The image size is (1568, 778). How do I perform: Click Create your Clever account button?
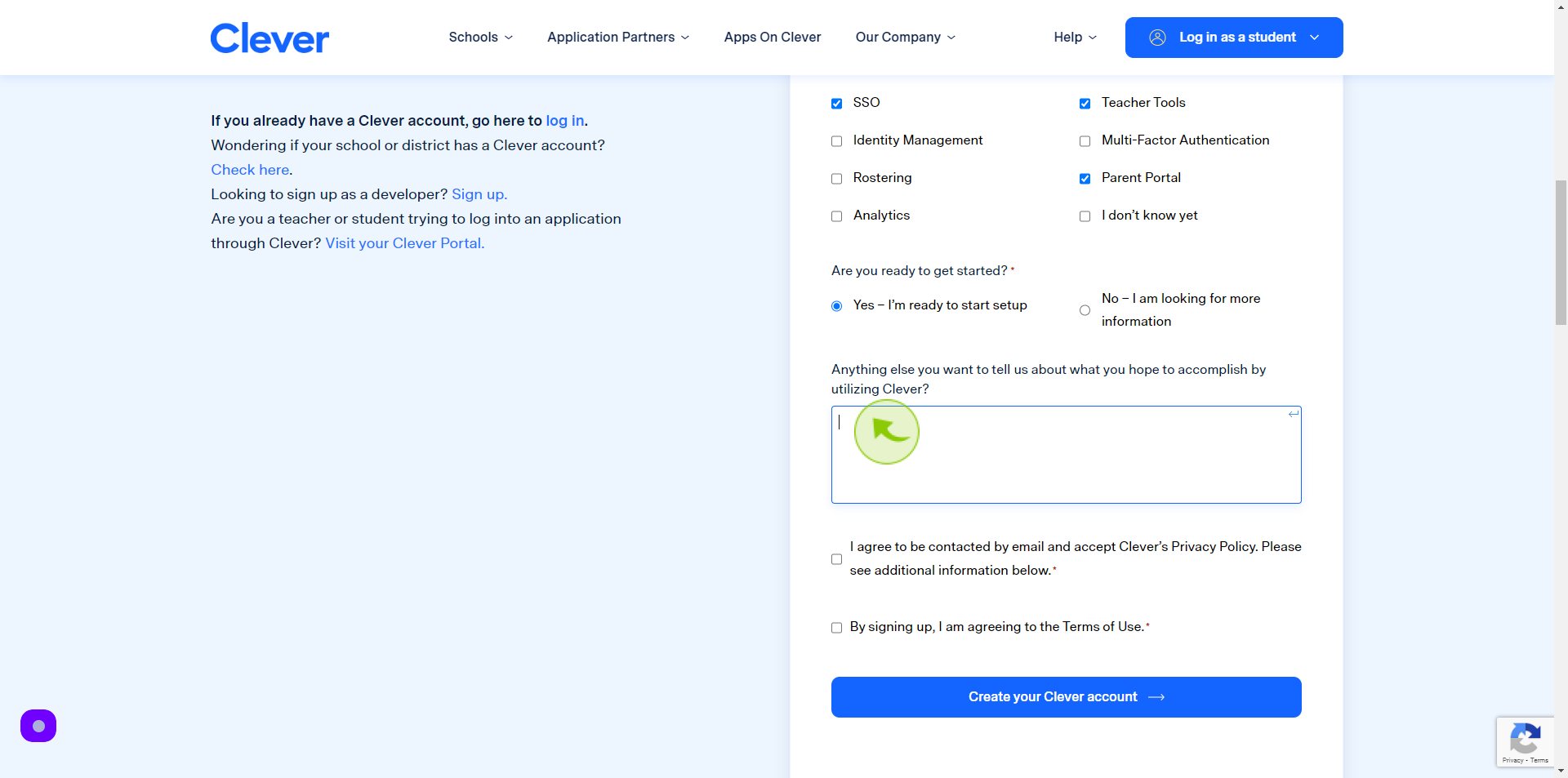1067,697
